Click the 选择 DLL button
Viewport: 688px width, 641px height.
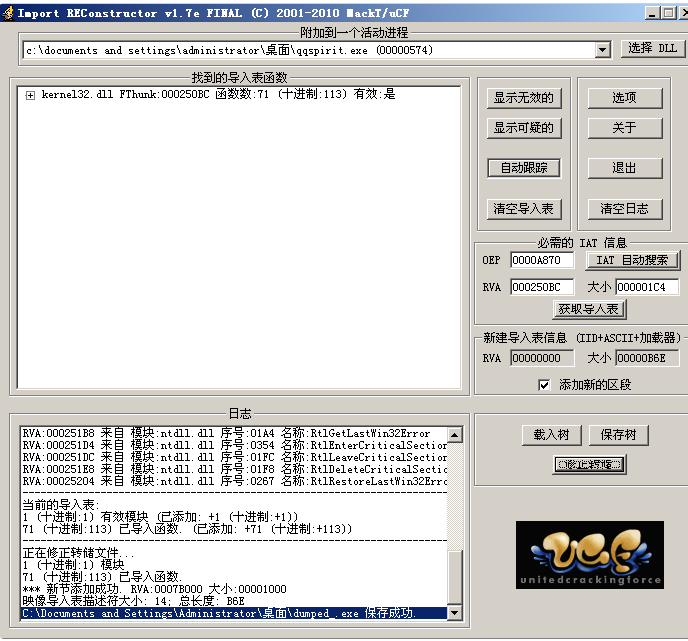coord(652,48)
